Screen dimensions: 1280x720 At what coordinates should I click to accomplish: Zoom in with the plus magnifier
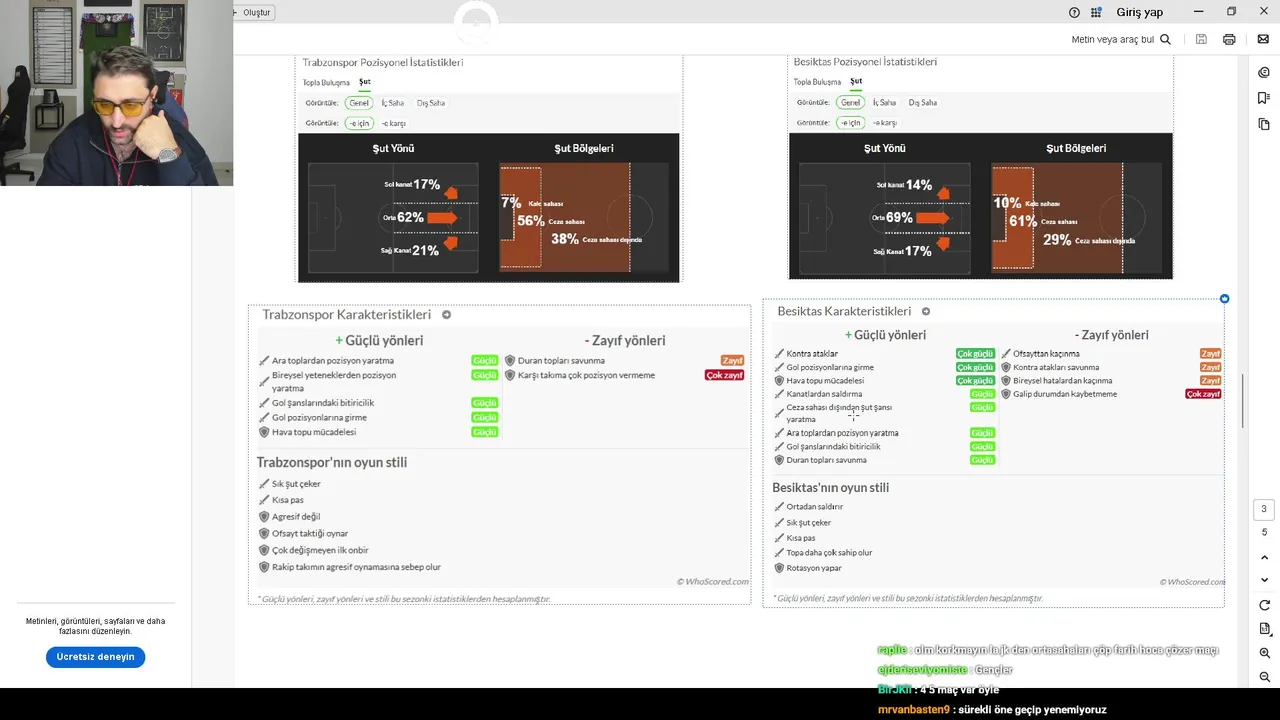pos(1264,653)
